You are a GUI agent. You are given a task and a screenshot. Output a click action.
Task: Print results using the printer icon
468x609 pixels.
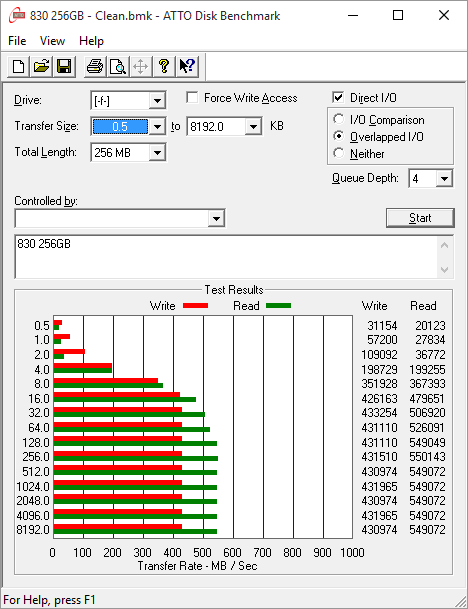[94, 67]
